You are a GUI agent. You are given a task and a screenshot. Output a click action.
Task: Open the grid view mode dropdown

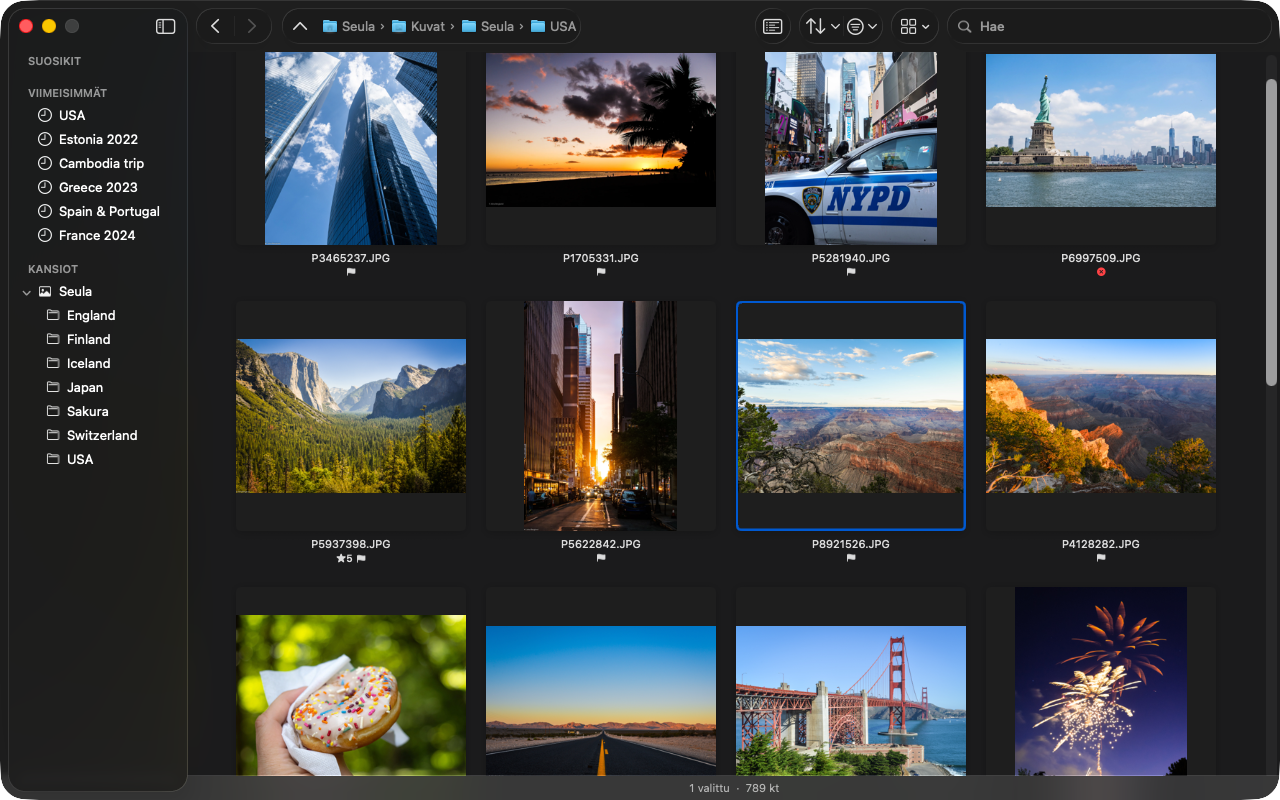[x=914, y=27]
